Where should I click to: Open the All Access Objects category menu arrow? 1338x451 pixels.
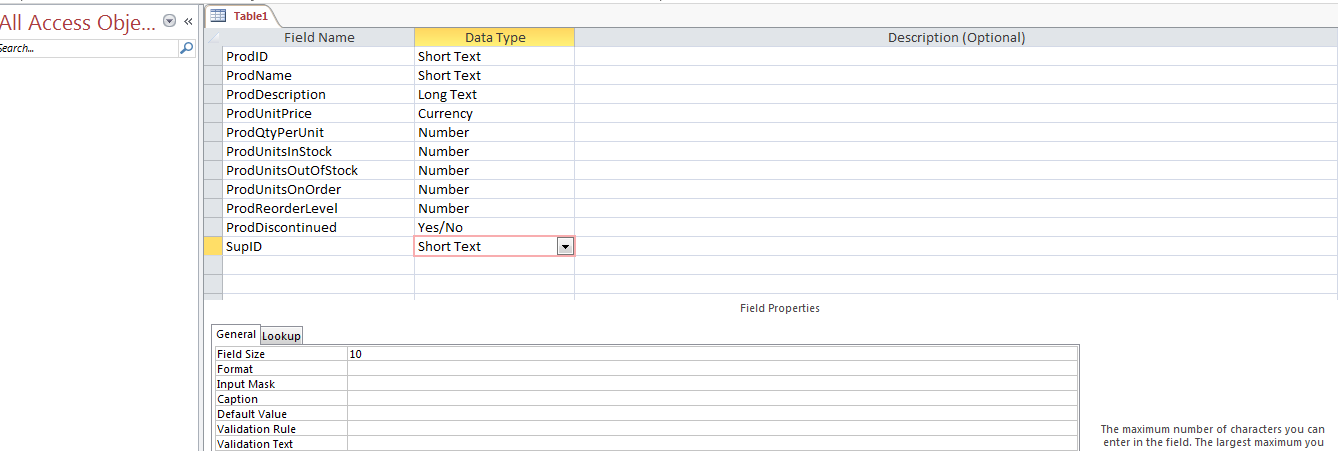(169, 21)
